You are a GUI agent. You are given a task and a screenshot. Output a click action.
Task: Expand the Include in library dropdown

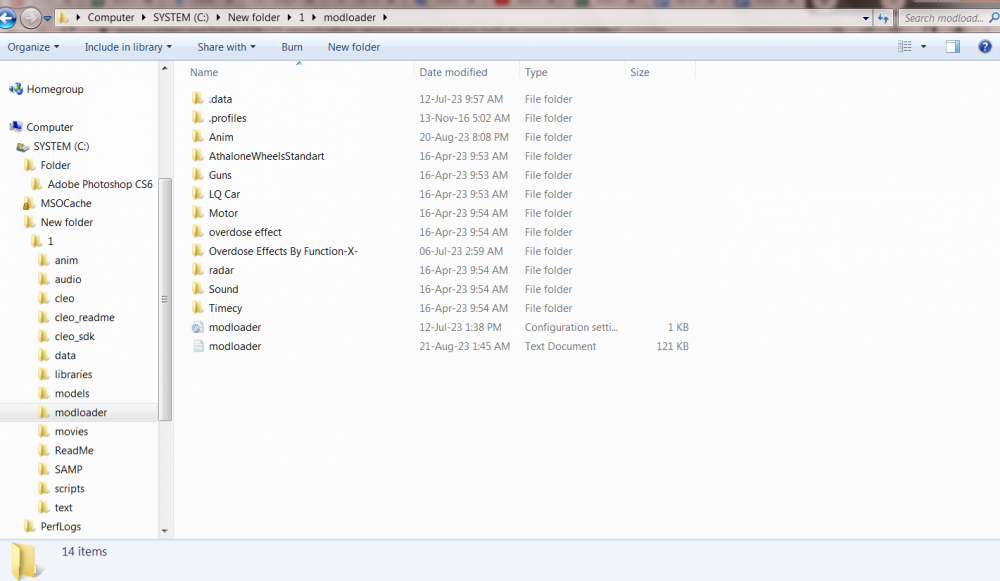tap(128, 47)
